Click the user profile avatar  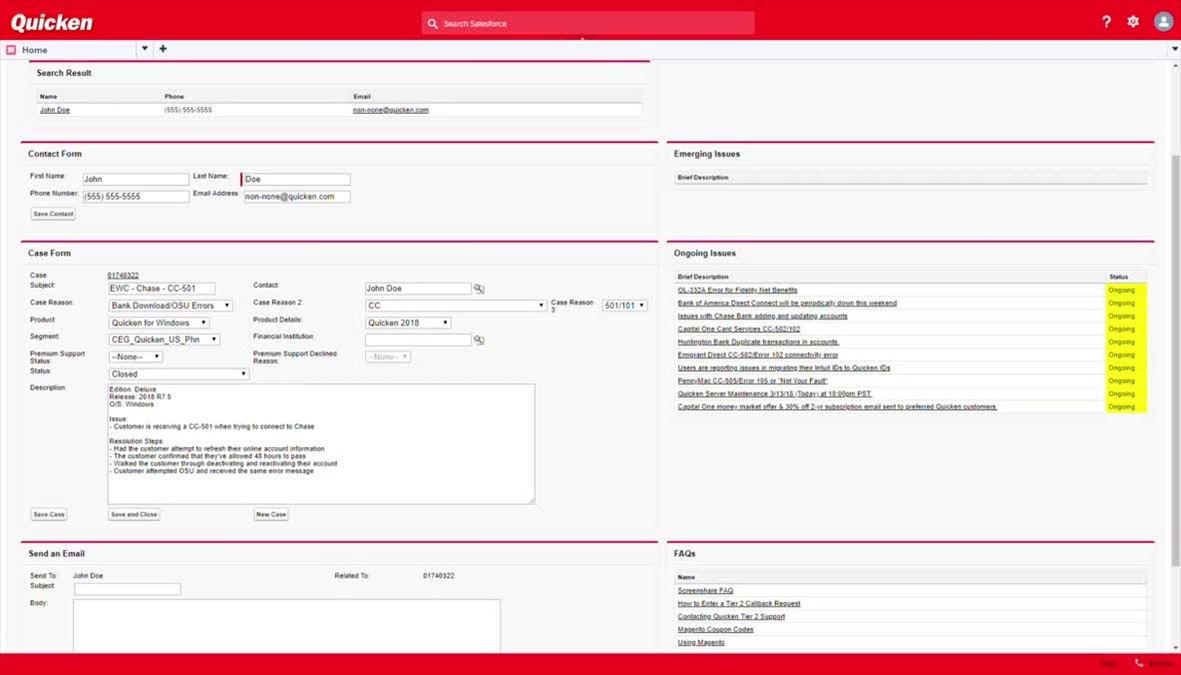[1163, 22]
